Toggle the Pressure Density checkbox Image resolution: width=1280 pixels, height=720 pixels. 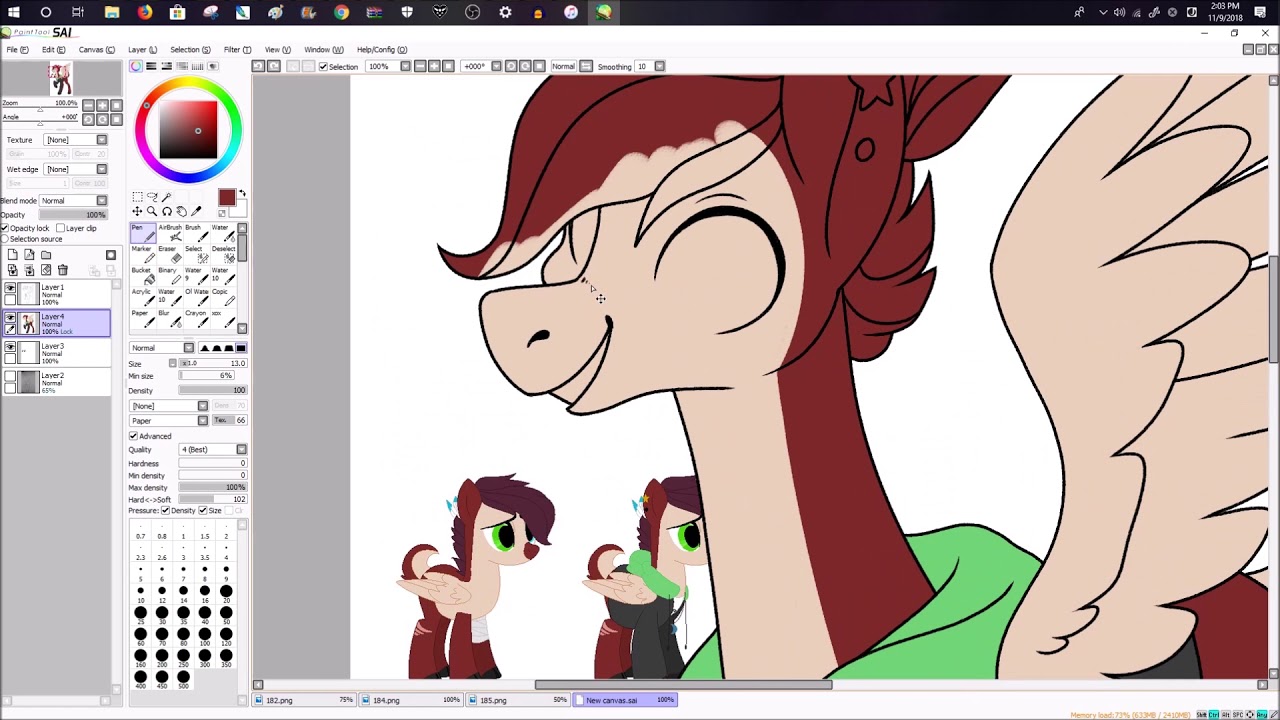[x=166, y=511]
